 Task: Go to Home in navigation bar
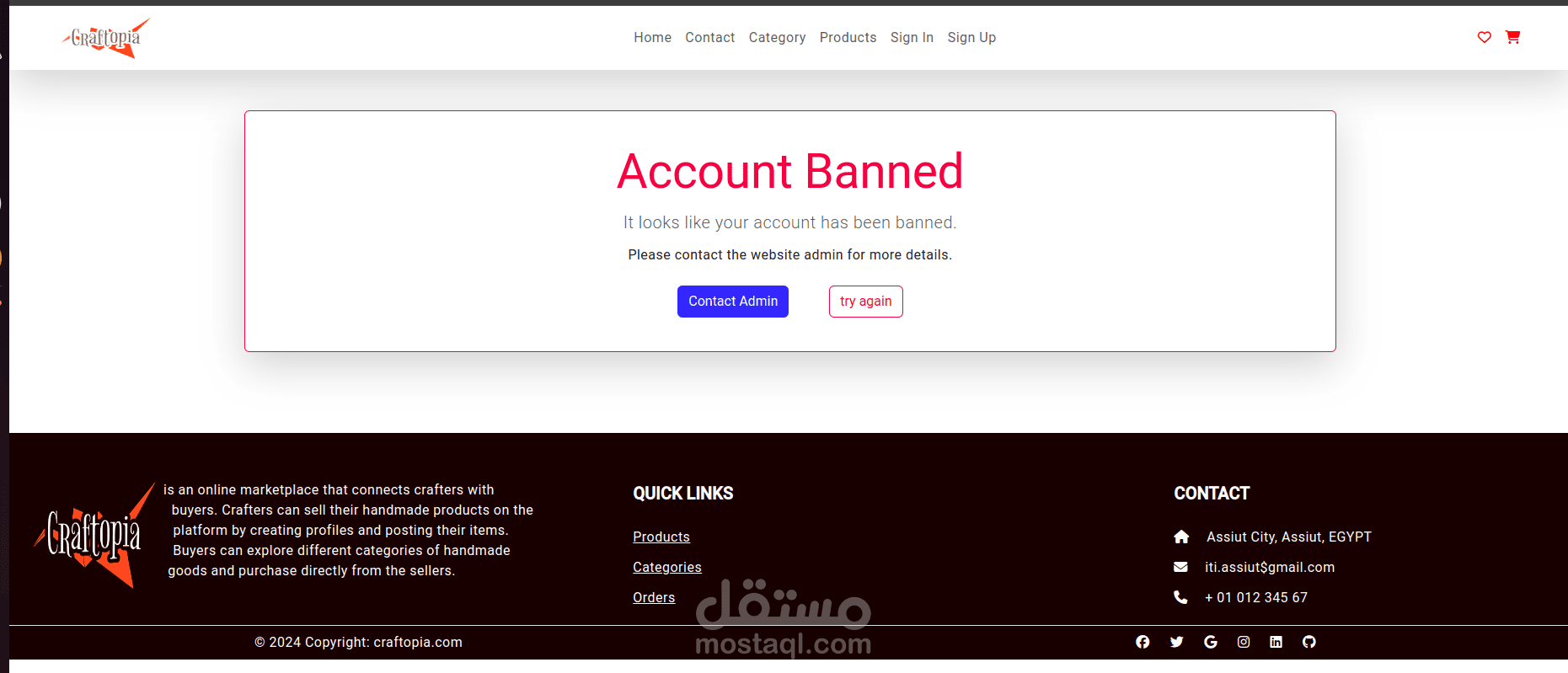click(x=652, y=37)
